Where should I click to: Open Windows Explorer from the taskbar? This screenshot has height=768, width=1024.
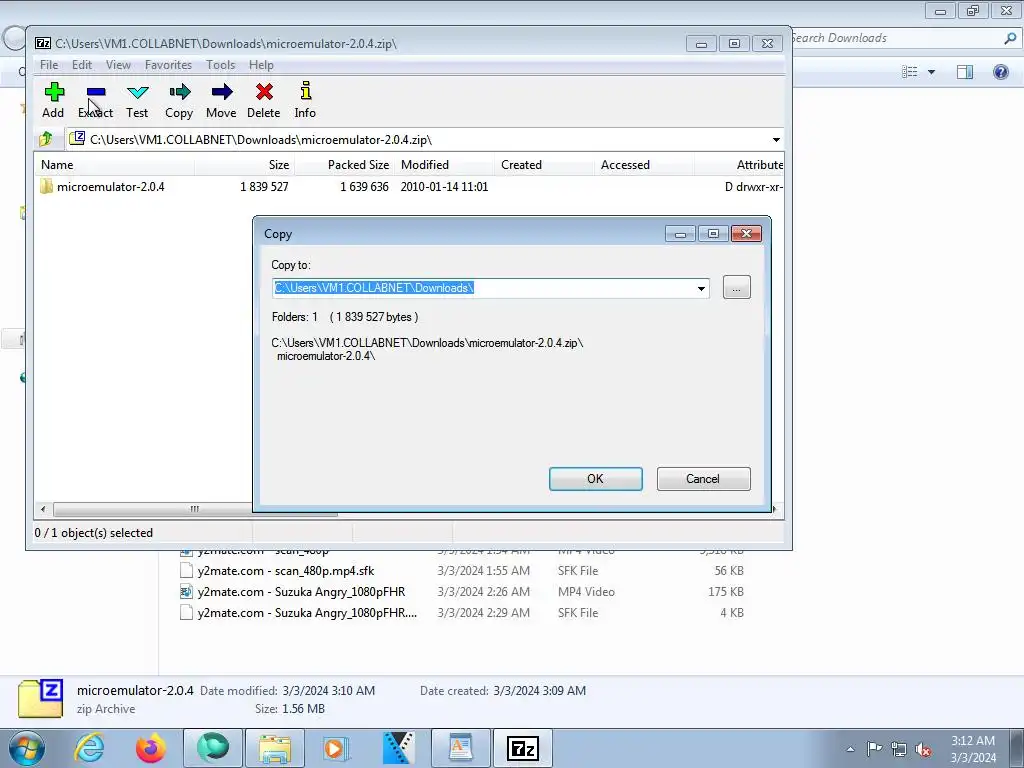tap(275, 748)
